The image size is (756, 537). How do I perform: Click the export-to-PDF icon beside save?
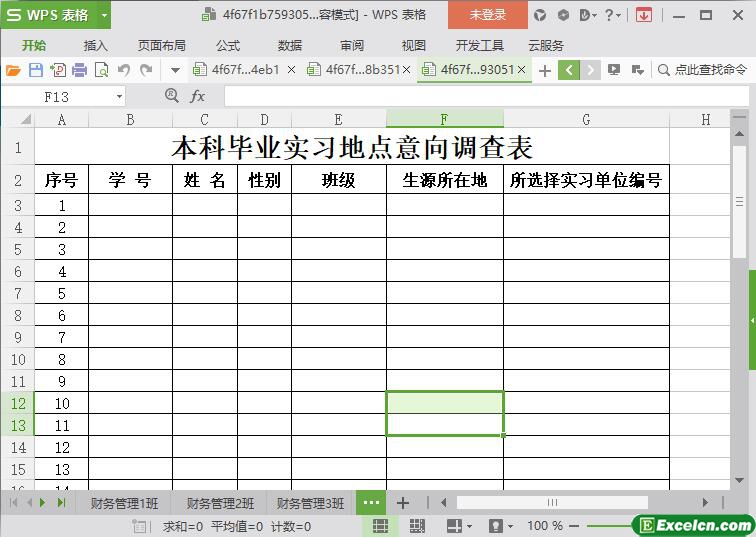pos(58,70)
